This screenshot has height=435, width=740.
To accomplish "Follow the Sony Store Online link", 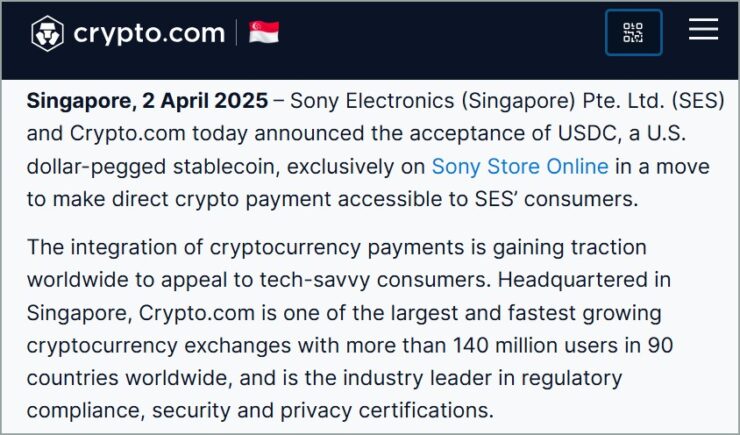I will pyautogui.click(x=520, y=167).
